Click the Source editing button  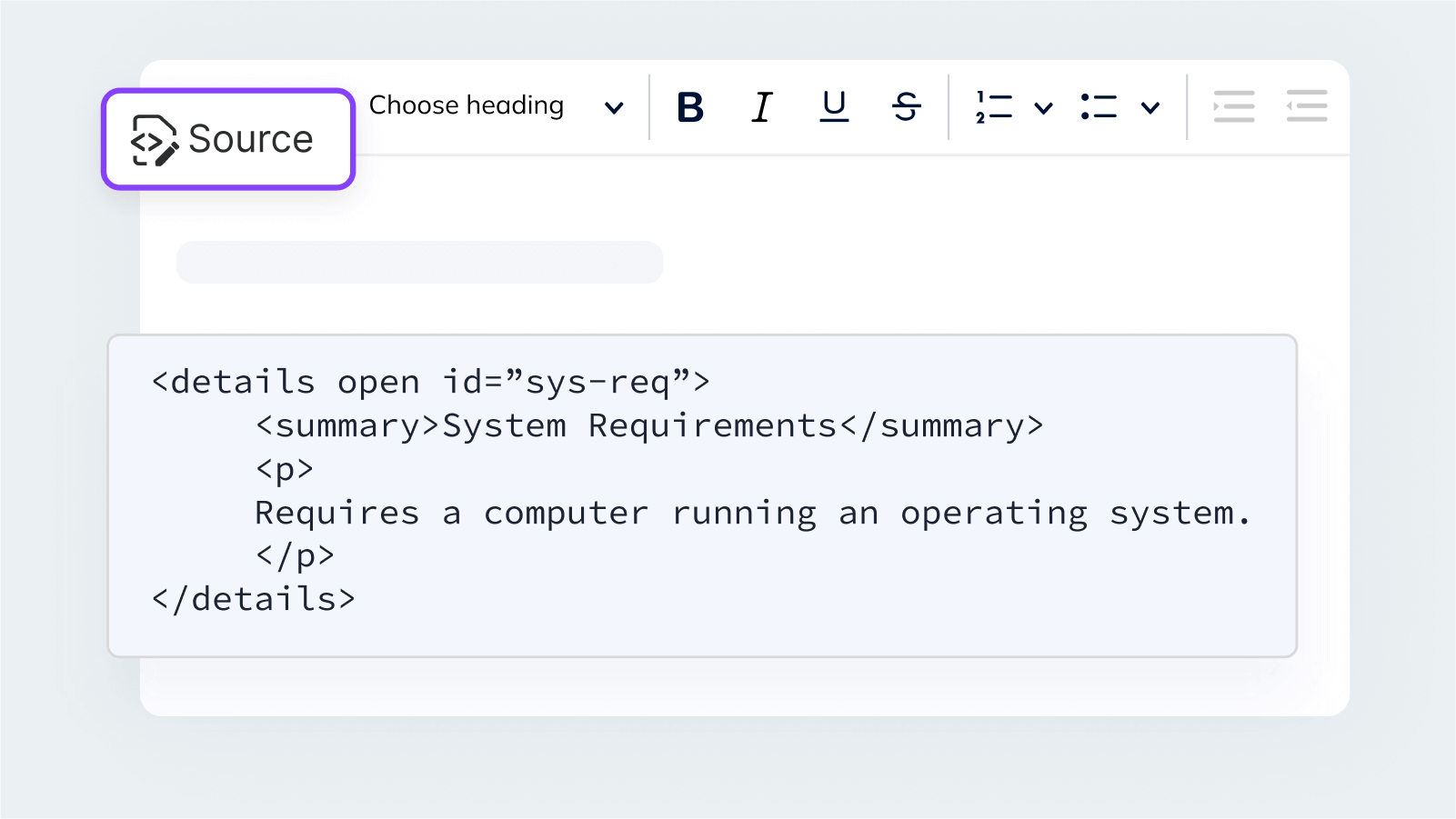(x=228, y=139)
